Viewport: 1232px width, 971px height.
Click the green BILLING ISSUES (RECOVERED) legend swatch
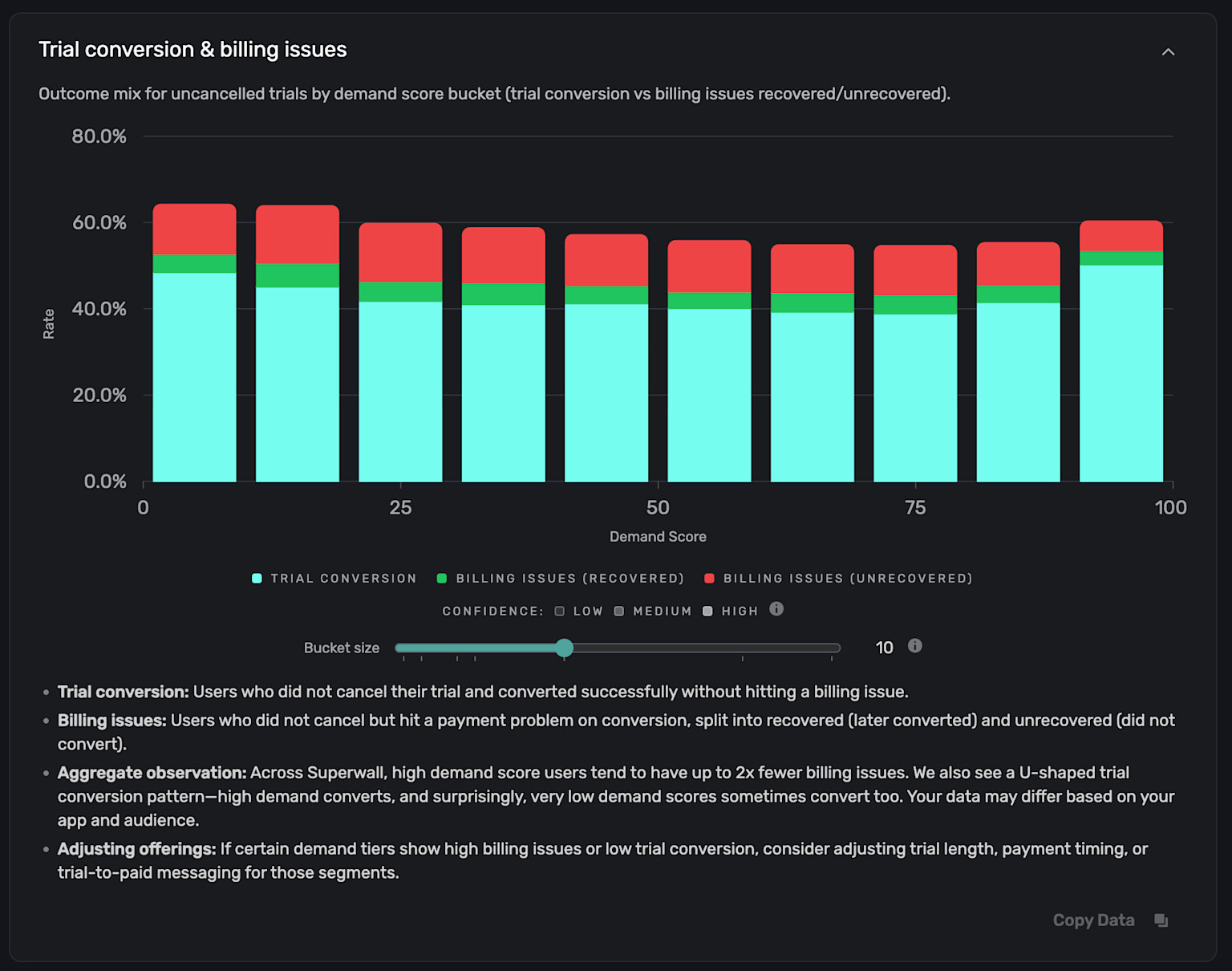tap(443, 578)
